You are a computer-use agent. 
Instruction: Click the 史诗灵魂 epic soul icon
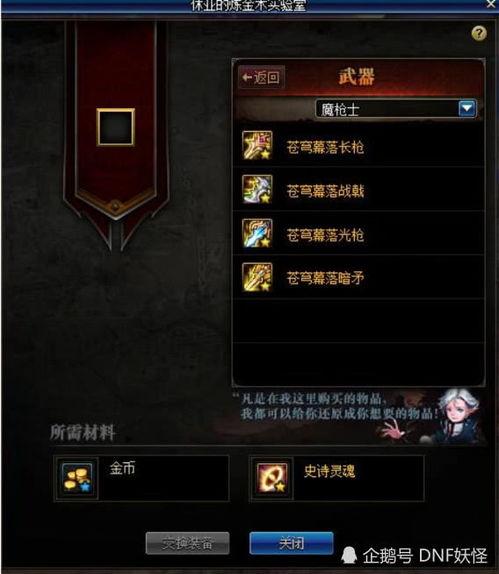click(x=271, y=478)
